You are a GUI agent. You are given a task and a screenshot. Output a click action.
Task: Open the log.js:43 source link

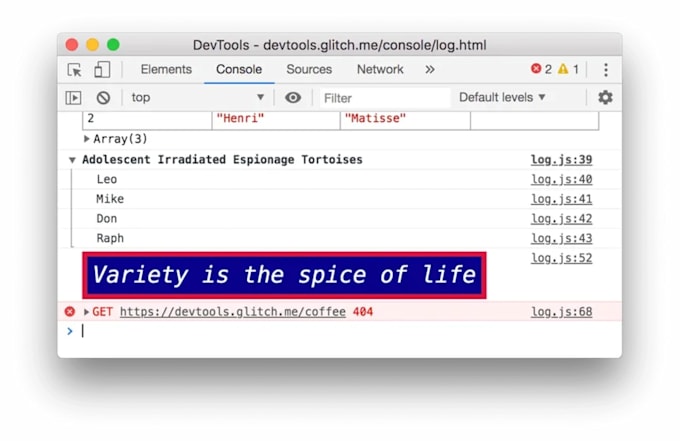point(562,238)
